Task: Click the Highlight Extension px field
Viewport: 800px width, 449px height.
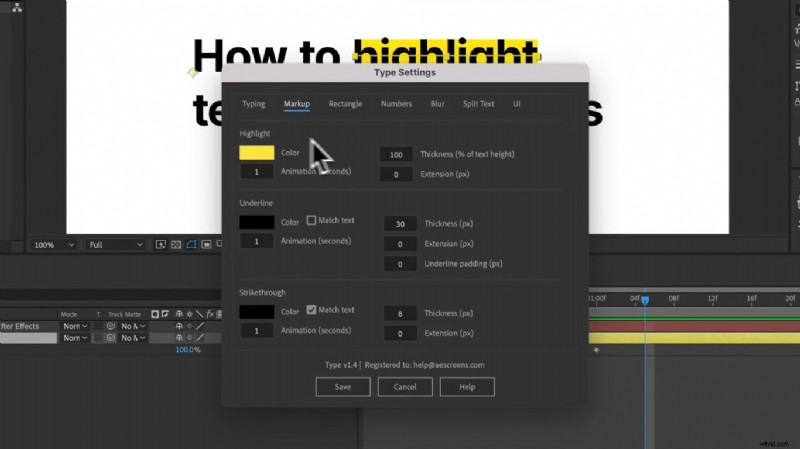Action: coord(396,174)
